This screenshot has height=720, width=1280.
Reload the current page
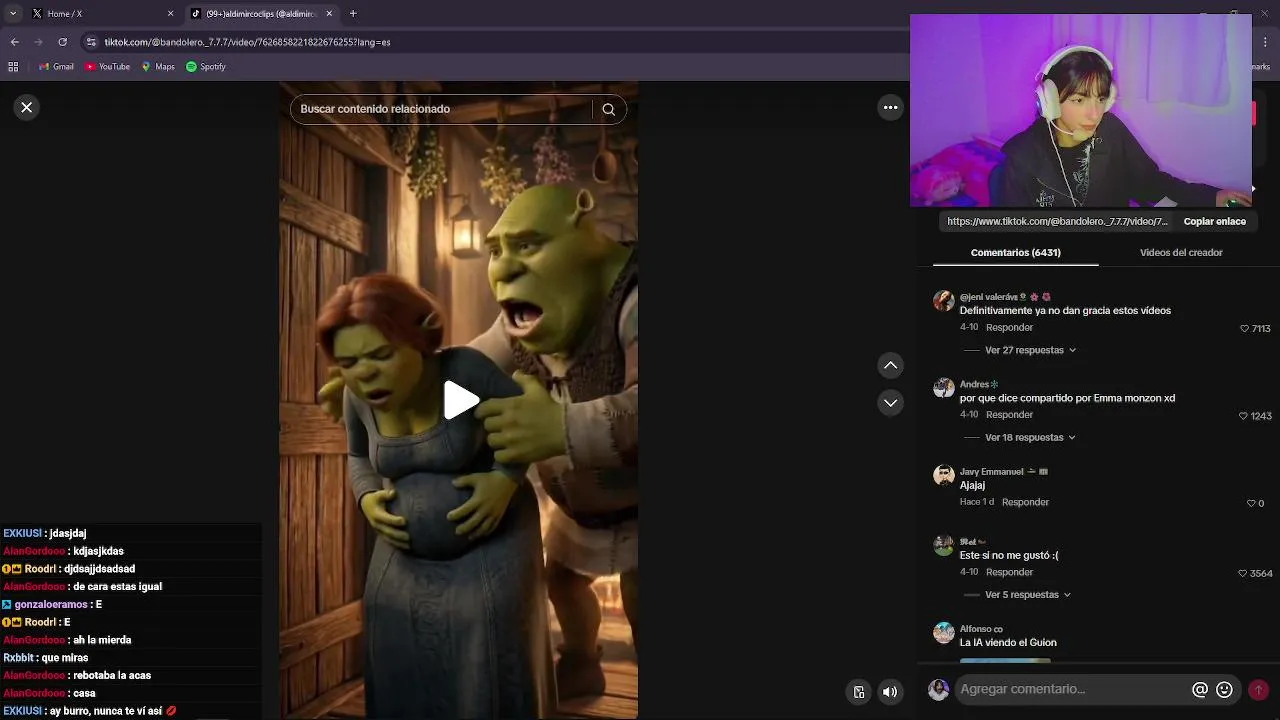pyautogui.click(x=62, y=42)
